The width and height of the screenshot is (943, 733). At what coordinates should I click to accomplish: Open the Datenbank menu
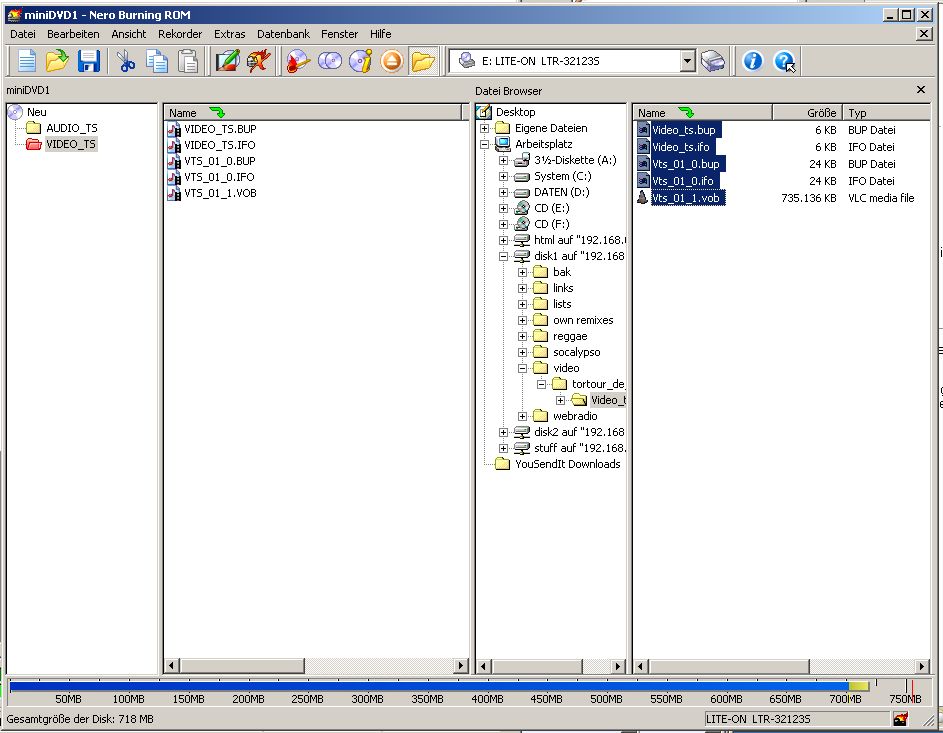(283, 34)
